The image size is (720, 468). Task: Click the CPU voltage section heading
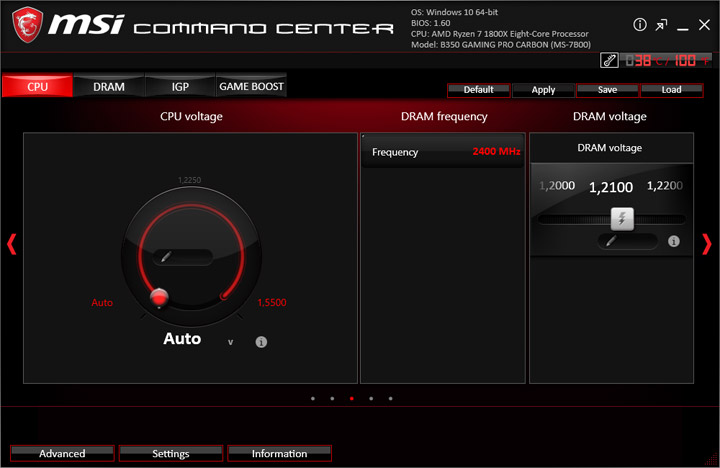(191, 117)
